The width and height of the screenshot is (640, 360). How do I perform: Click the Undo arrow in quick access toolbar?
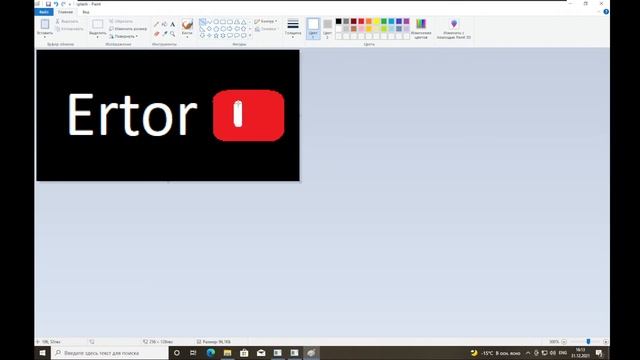tap(56, 4)
